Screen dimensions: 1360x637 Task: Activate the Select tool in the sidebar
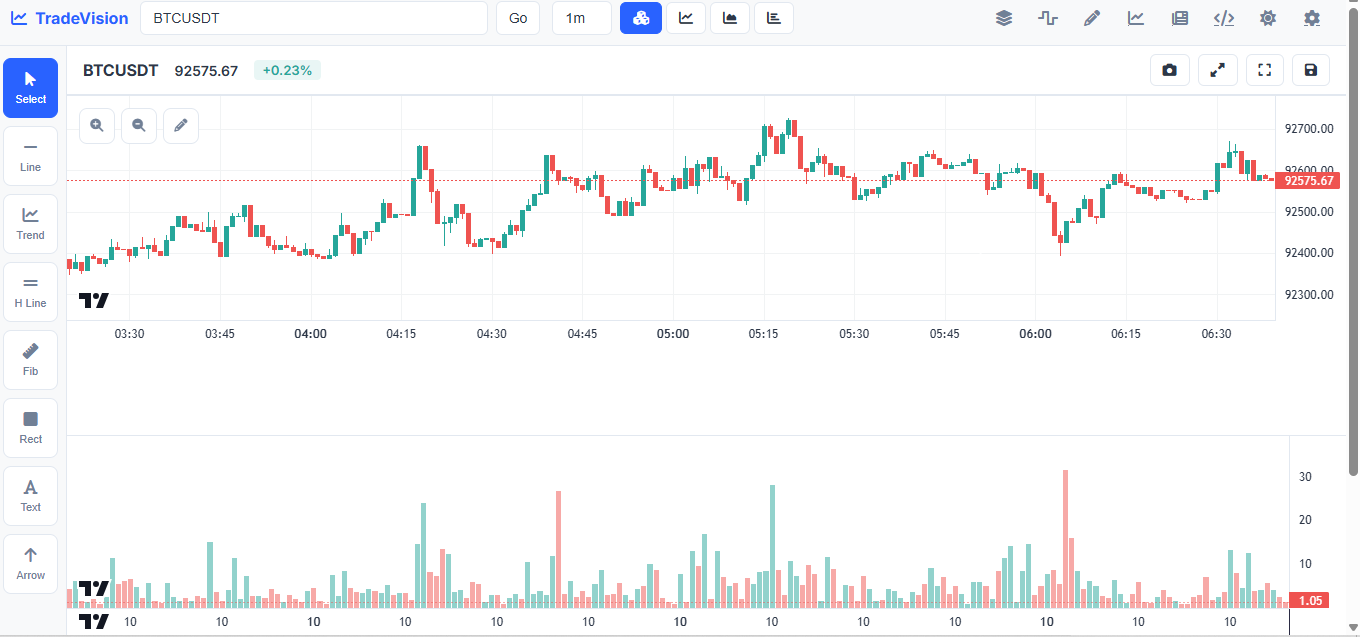[30, 87]
